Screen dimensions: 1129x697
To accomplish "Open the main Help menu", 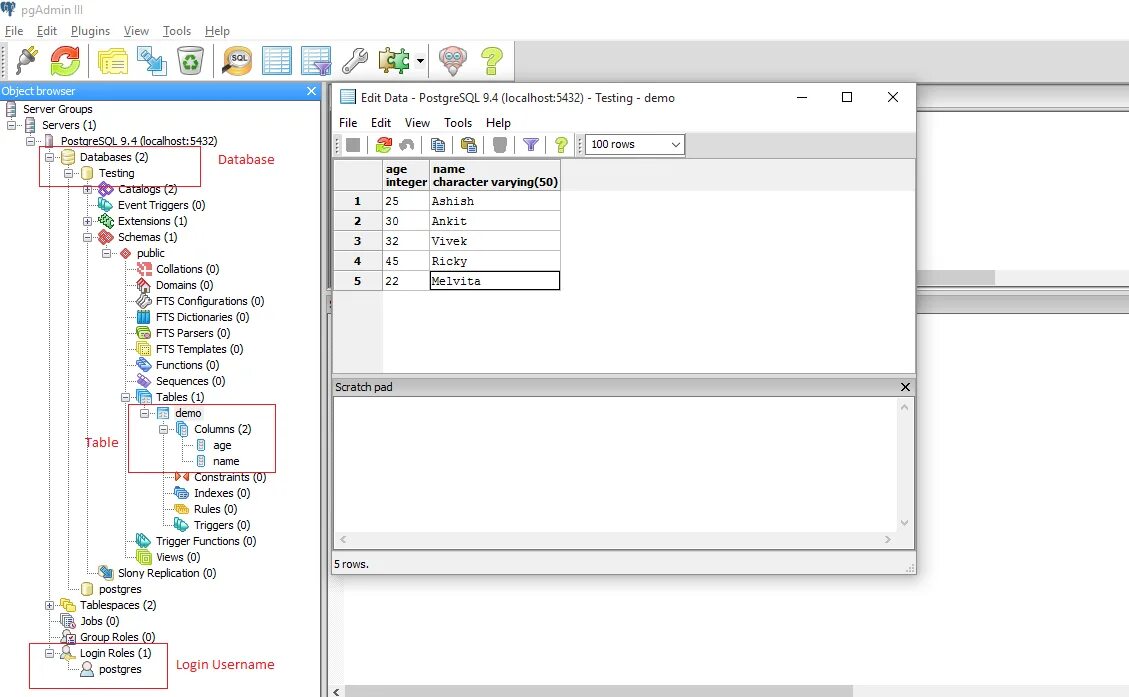I will [217, 31].
